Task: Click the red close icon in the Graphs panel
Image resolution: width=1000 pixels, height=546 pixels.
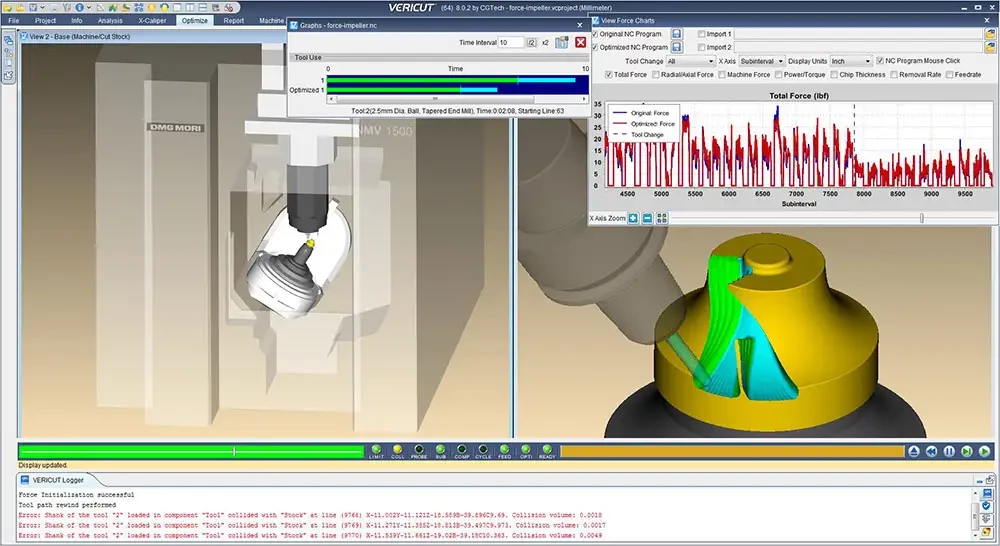Action: click(580, 42)
